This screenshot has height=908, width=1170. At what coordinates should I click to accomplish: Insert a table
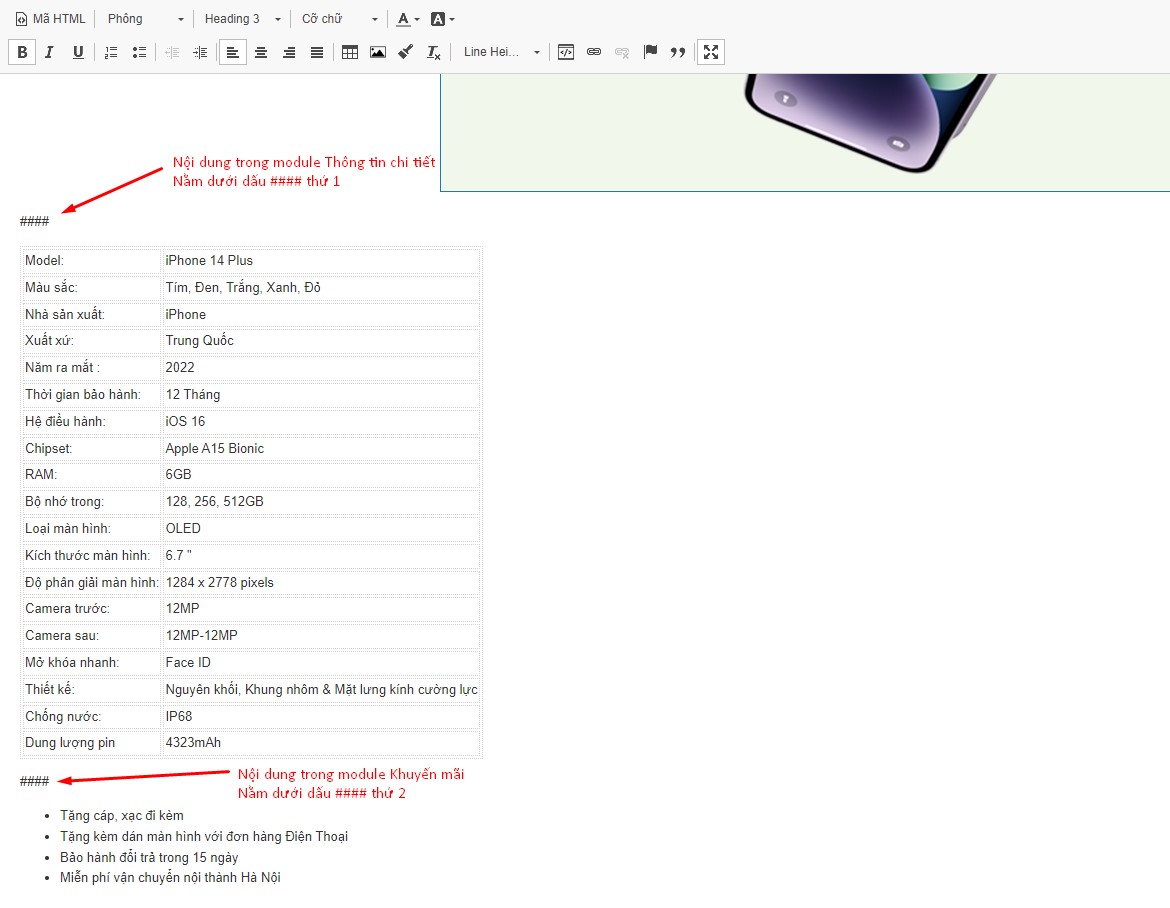click(350, 52)
